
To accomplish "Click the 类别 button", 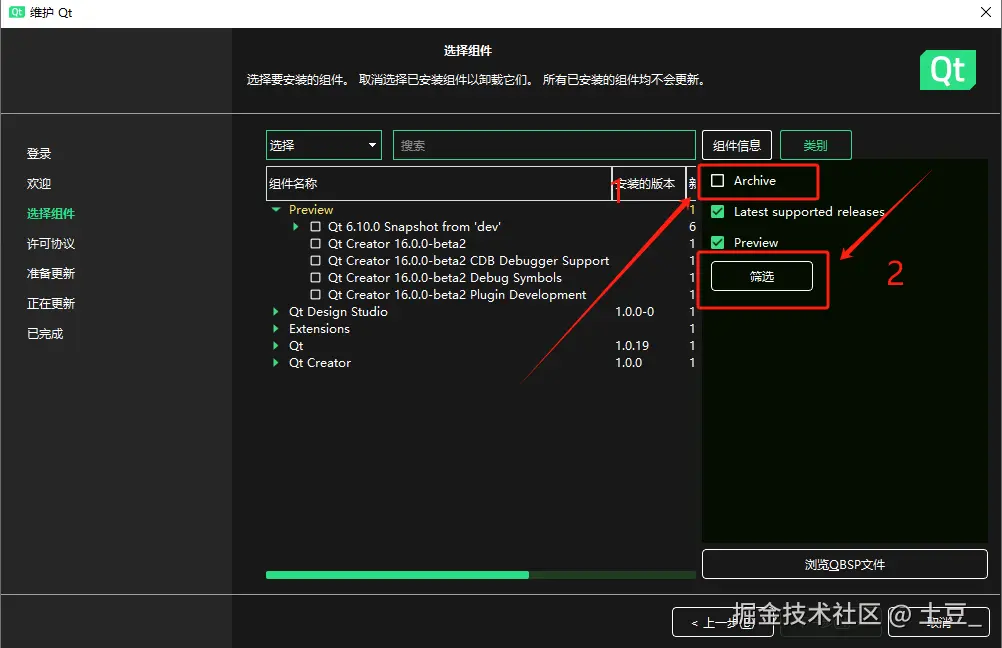I will (815, 145).
